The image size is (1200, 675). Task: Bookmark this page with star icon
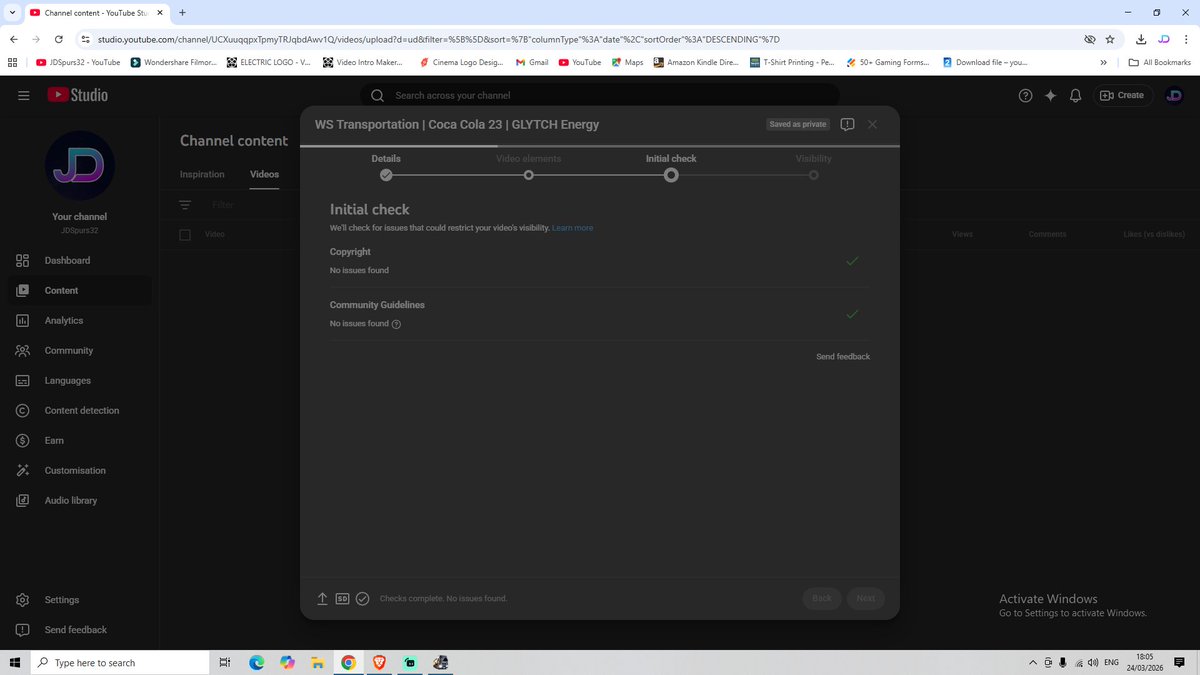pyautogui.click(x=1110, y=39)
